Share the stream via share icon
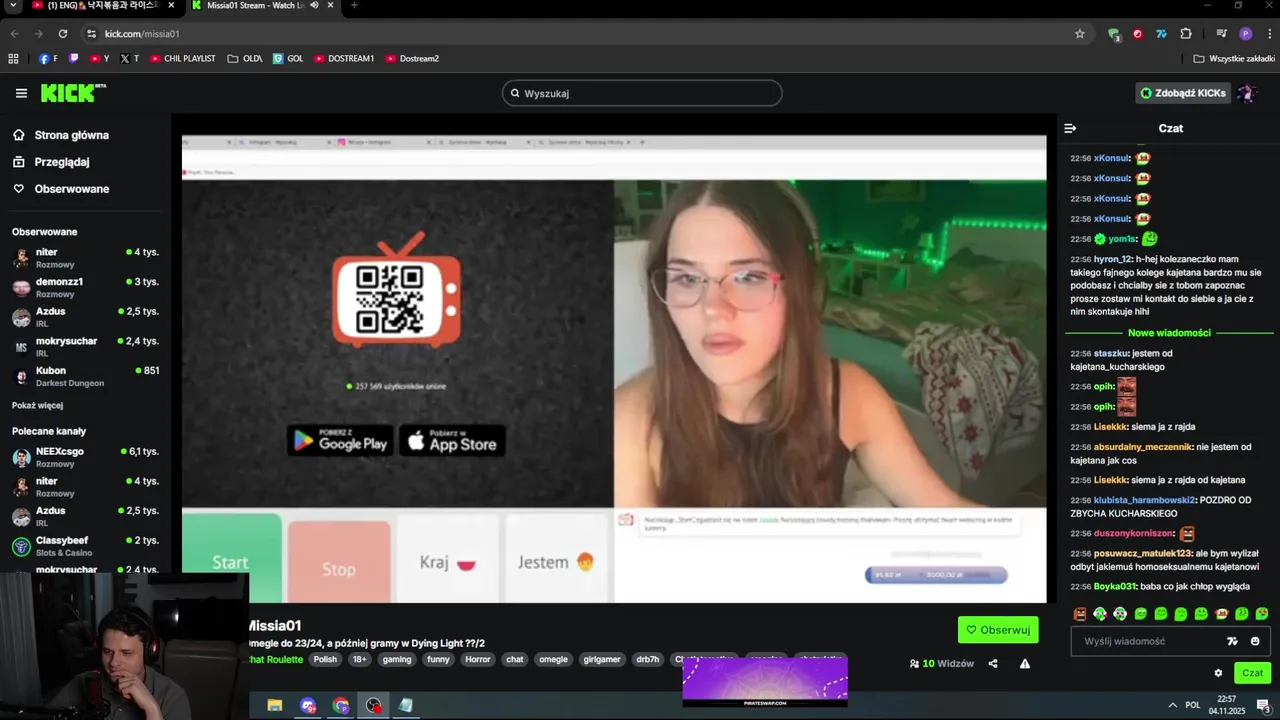 993,663
